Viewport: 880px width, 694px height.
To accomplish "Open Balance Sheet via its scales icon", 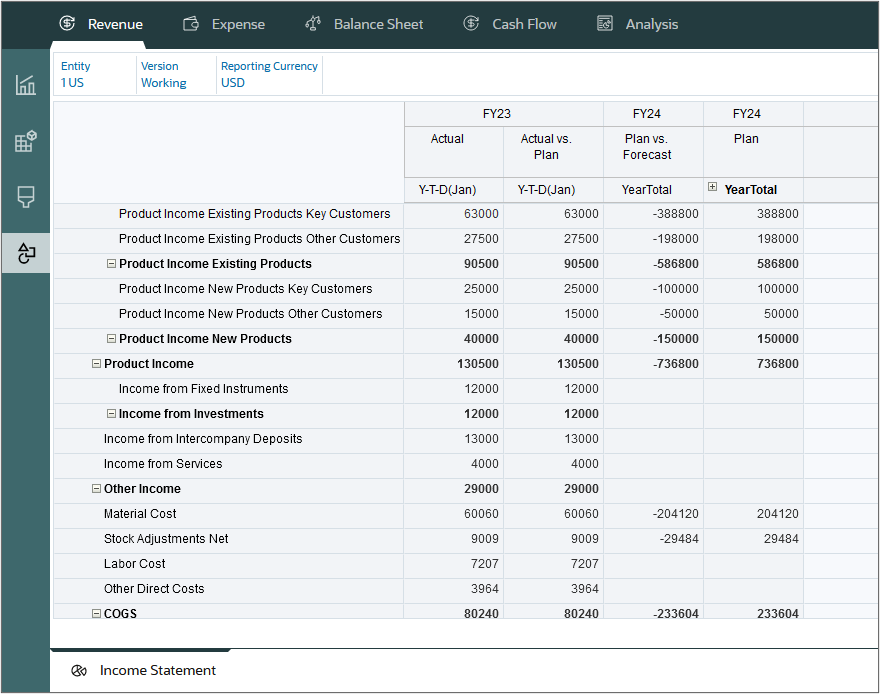I will pyautogui.click(x=313, y=23).
